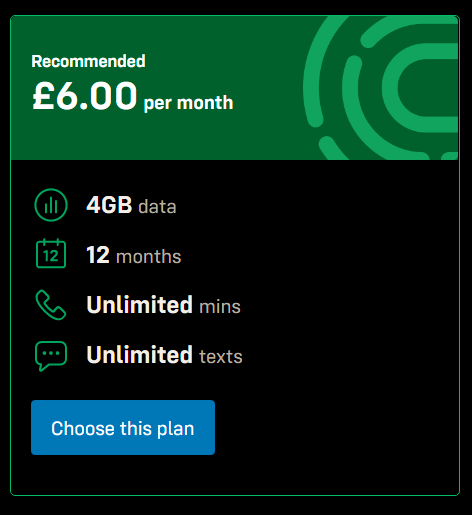Select the 4GB data text

pos(131,205)
